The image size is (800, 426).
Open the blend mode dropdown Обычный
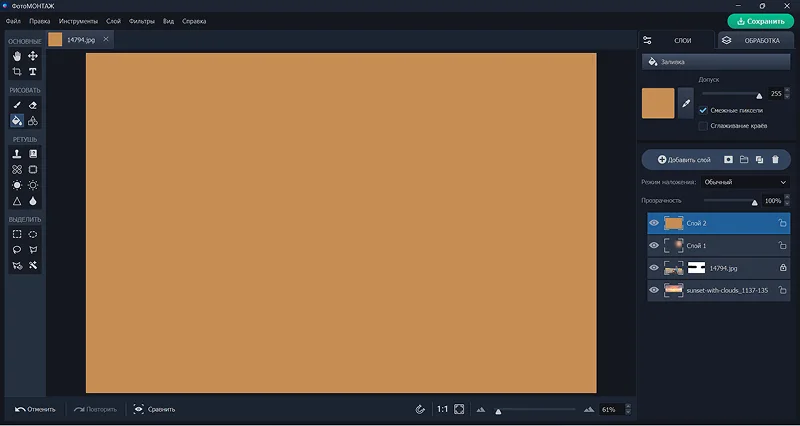[745, 182]
